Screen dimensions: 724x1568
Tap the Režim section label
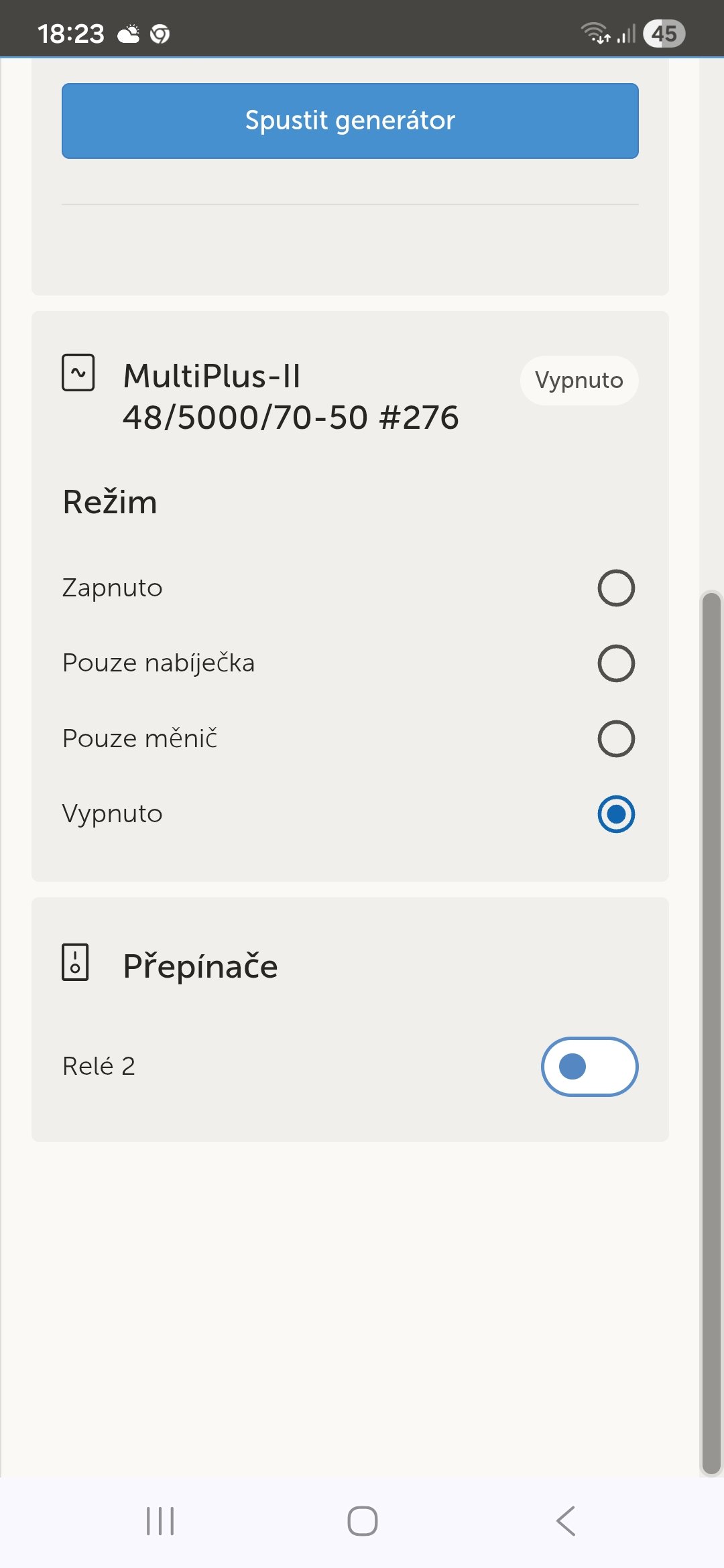pos(110,503)
